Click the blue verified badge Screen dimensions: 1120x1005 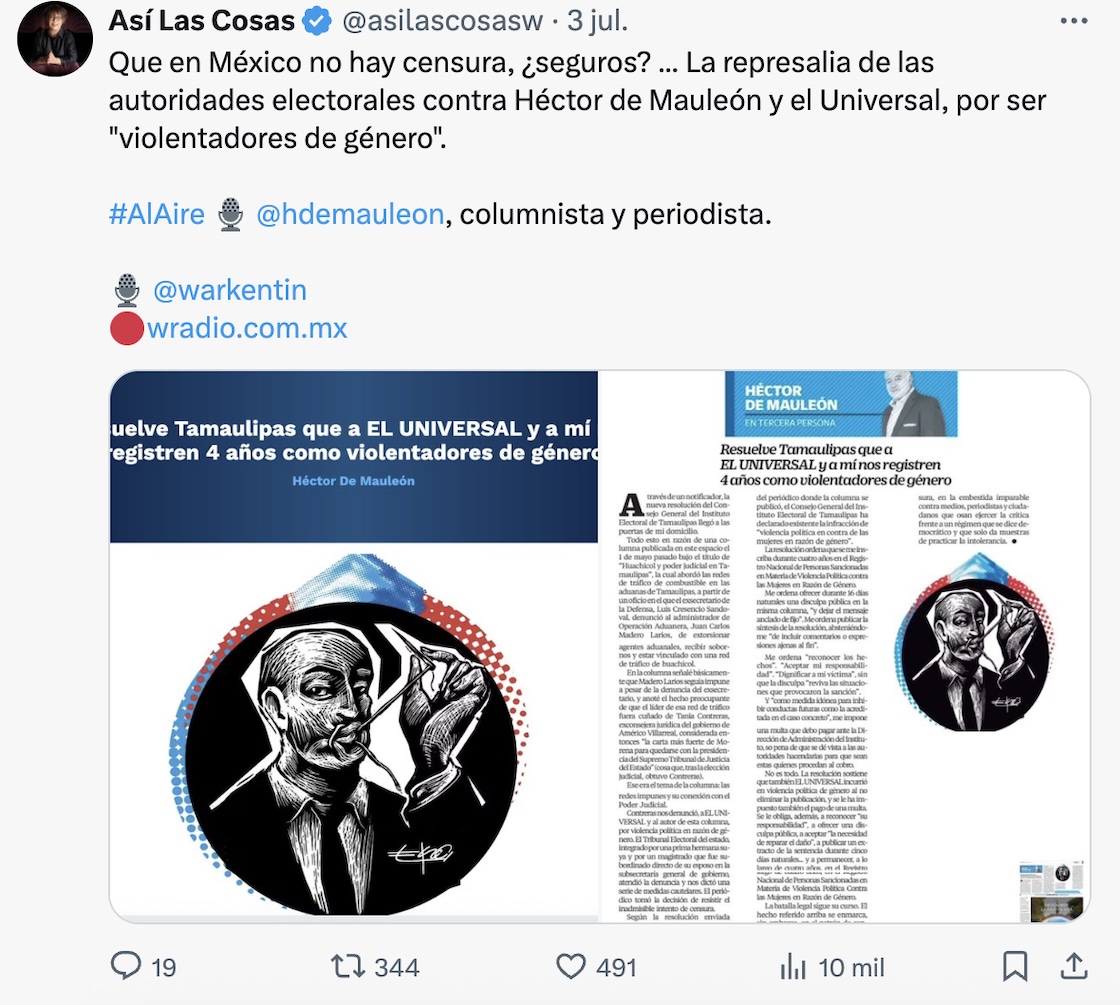[x=317, y=22]
